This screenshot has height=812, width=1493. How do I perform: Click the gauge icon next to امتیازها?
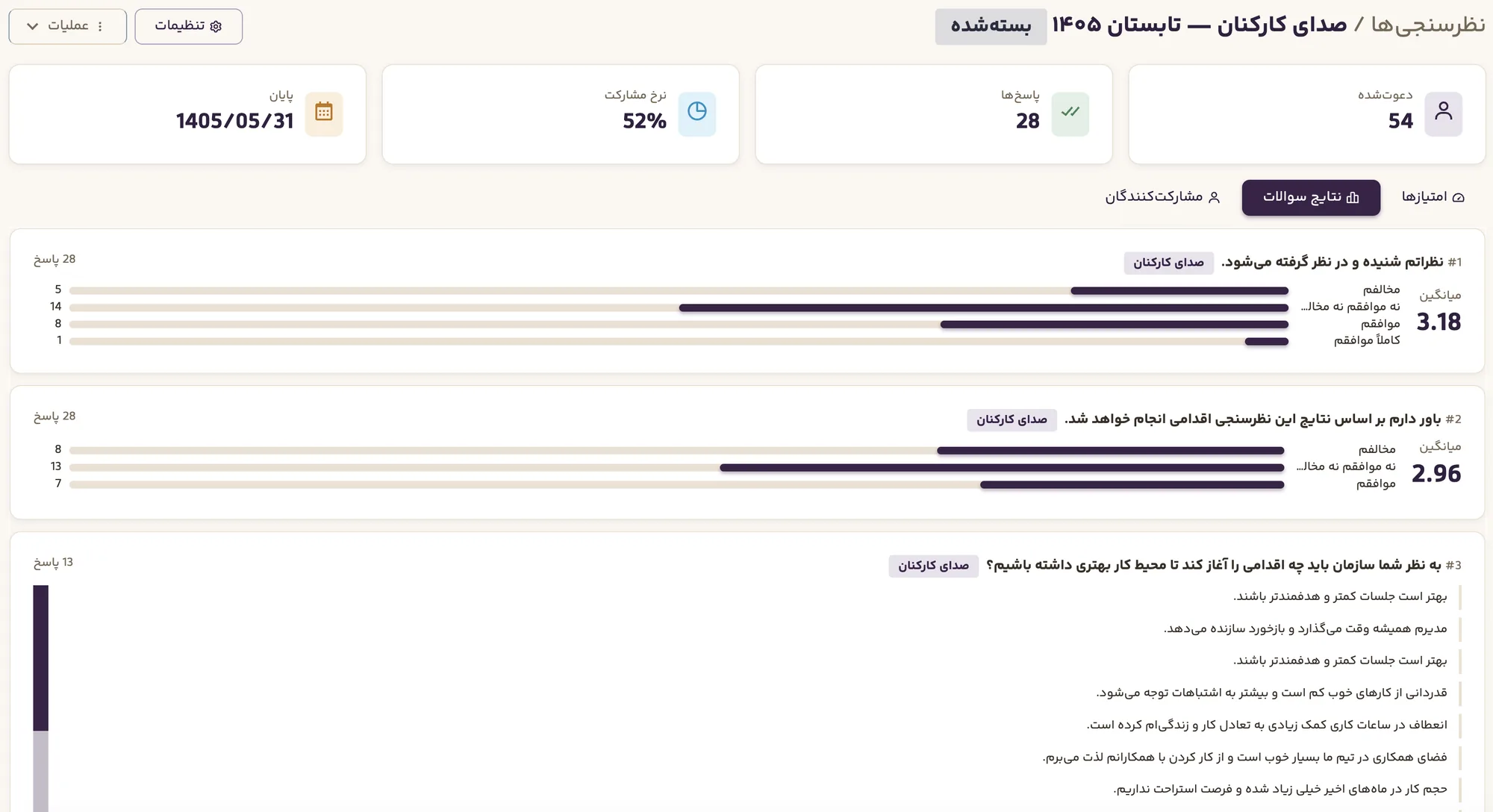tap(1459, 197)
